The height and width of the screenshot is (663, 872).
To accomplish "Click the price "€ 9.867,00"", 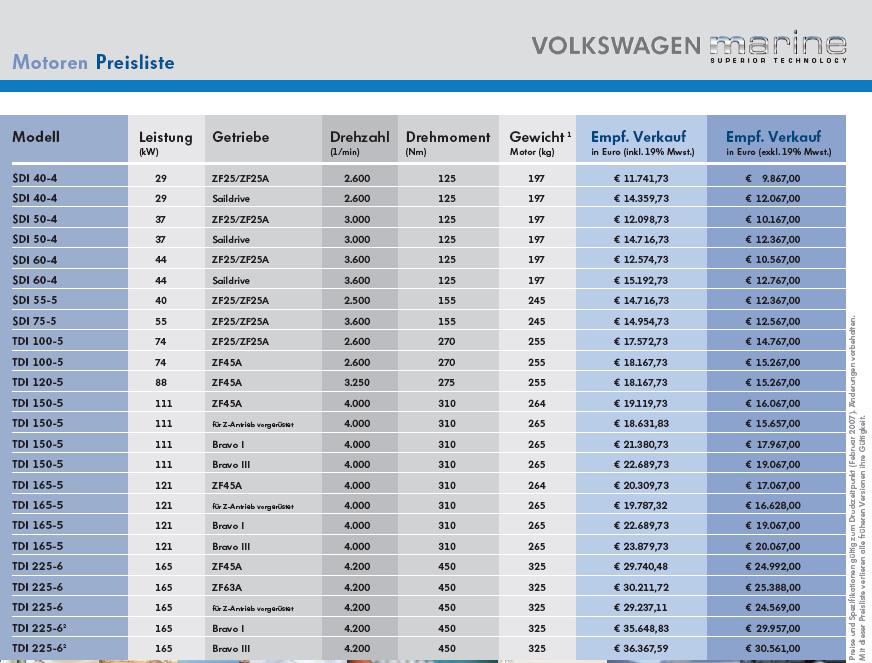I will (772, 179).
